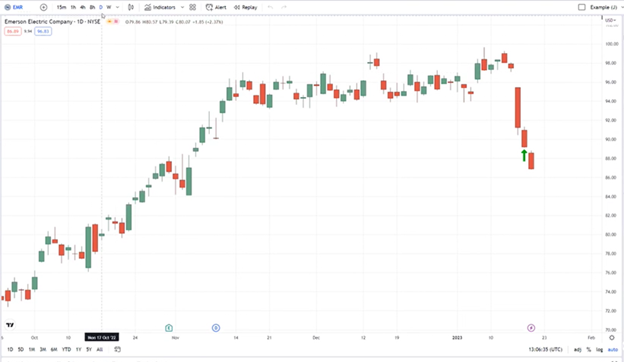This screenshot has height=362, width=624.
Task: Create a new Alert
Action: [216, 7]
